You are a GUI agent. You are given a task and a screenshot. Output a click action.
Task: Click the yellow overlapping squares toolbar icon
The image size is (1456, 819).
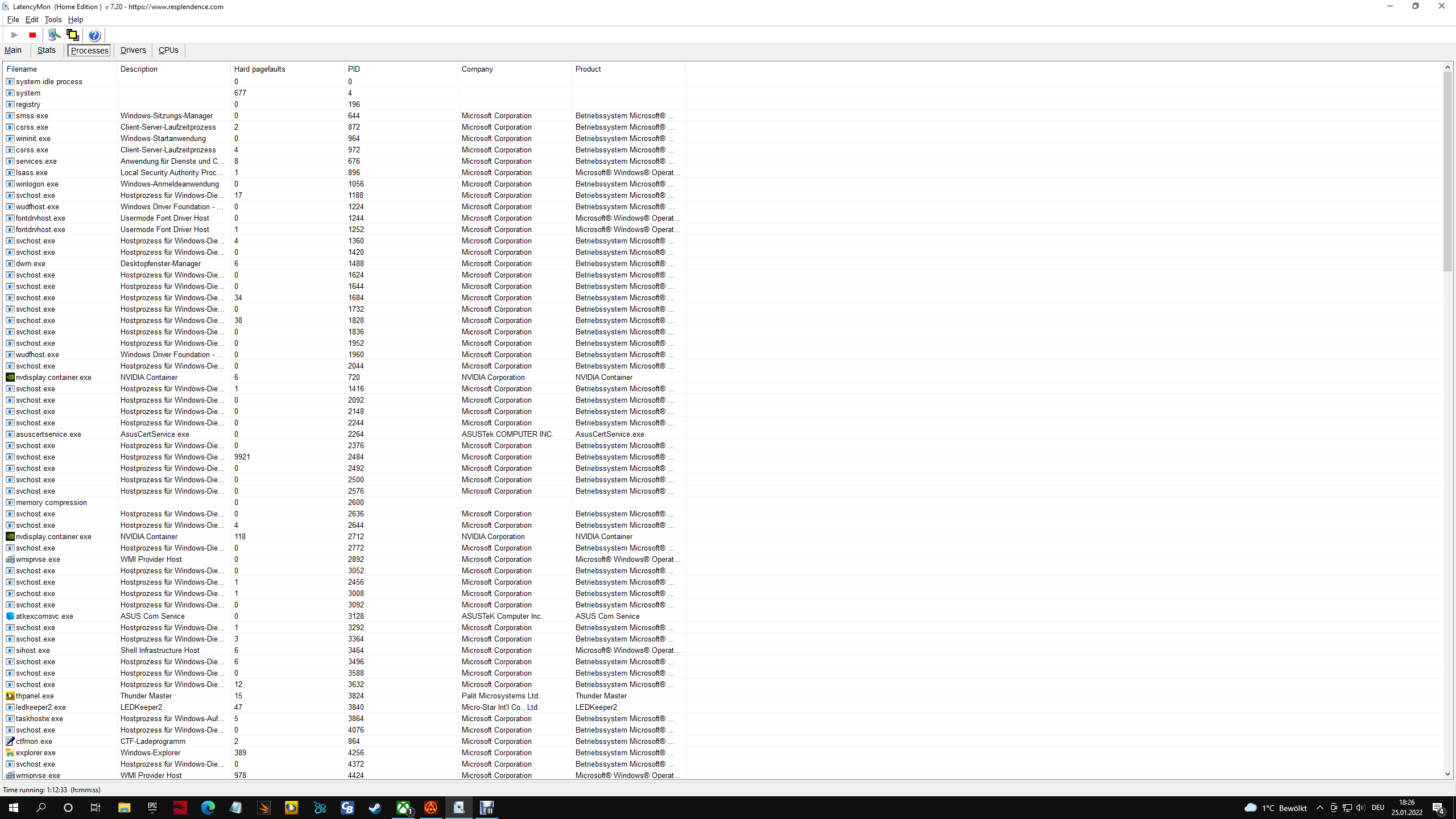click(x=72, y=35)
